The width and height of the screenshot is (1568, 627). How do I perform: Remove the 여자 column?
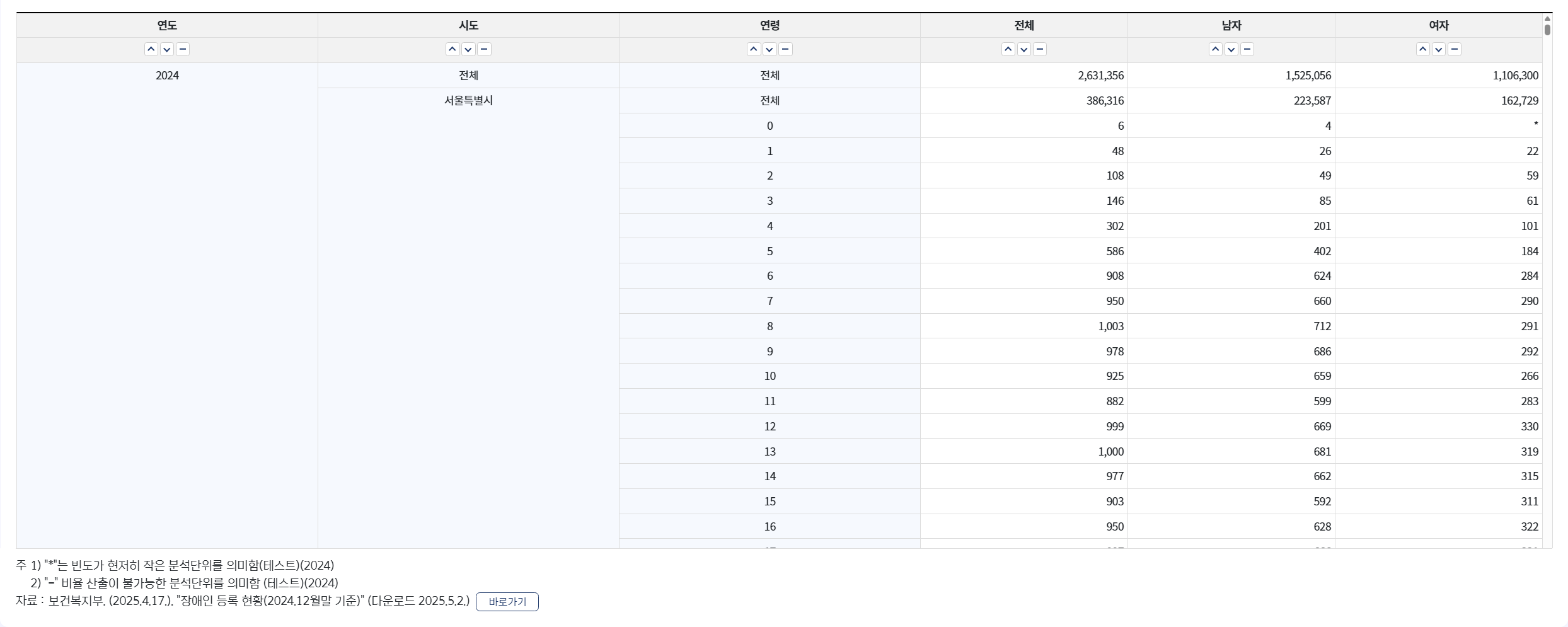(x=1455, y=49)
